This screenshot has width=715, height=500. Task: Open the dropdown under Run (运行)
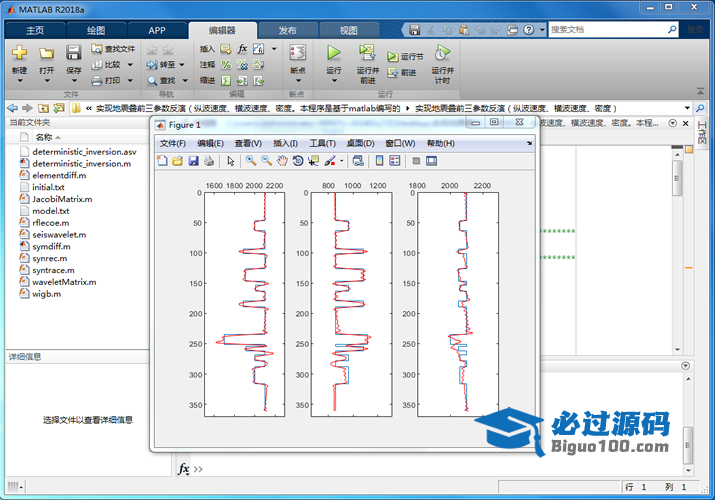334,81
